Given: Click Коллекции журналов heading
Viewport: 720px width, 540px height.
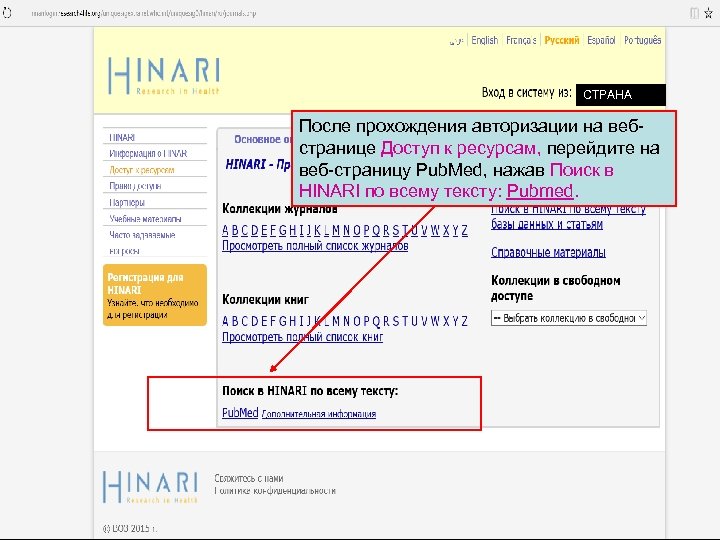Looking at the screenshot, I should pos(280,209).
